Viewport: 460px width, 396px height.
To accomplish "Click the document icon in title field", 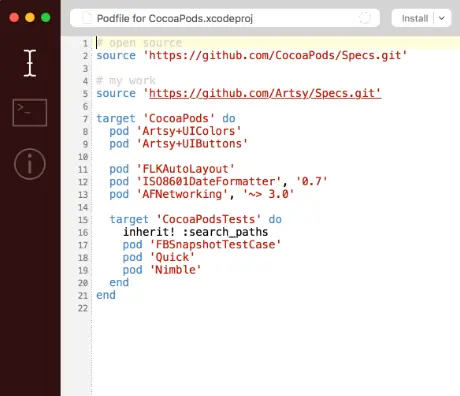I will click(87, 18).
